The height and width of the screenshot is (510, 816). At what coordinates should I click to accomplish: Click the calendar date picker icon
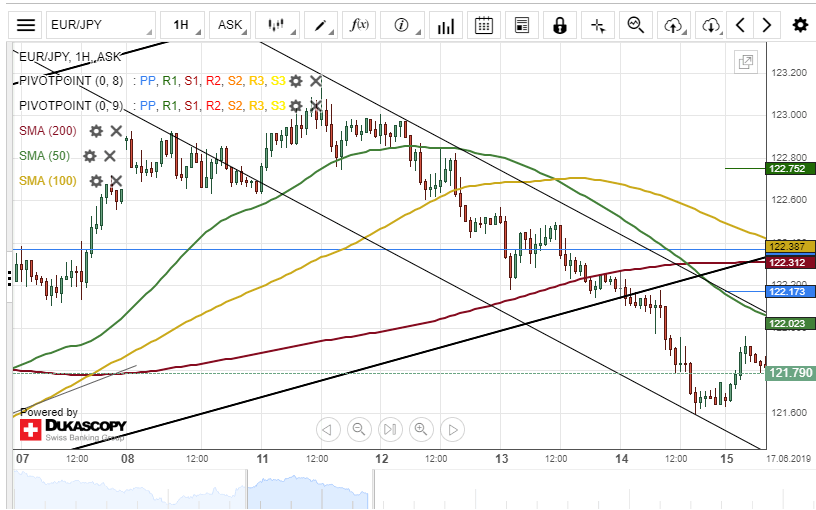click(x=483, y=25)
